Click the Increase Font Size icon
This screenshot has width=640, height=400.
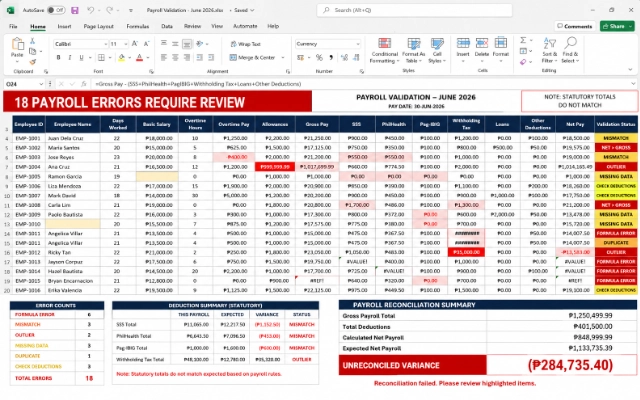pos(135,44)
